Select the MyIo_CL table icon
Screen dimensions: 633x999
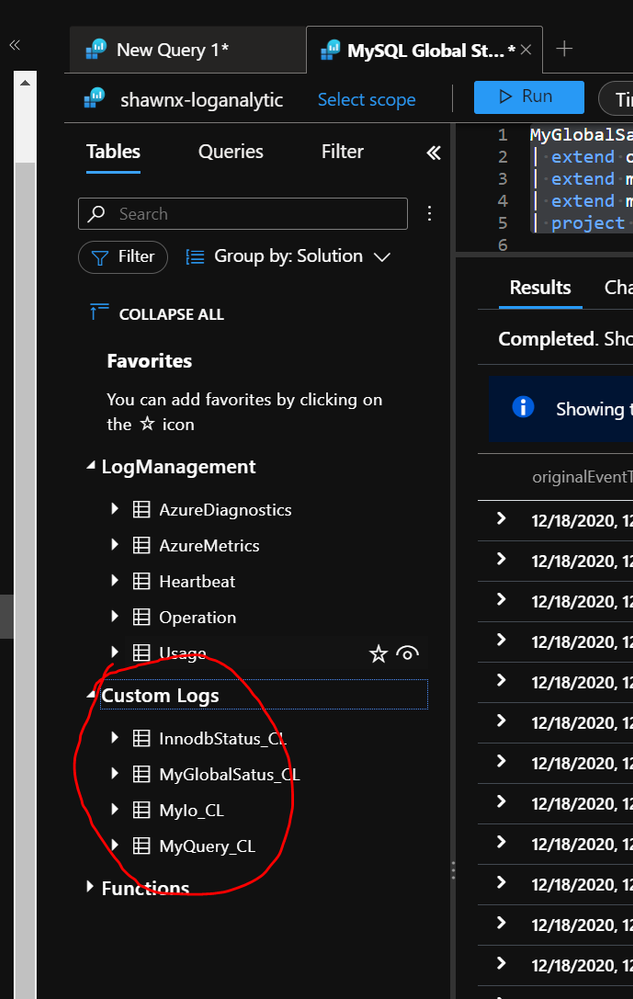click(x=141, y=810)
